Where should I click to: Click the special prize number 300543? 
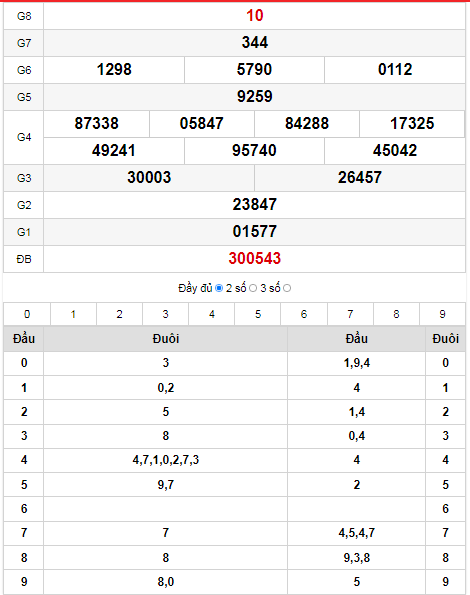255,258
